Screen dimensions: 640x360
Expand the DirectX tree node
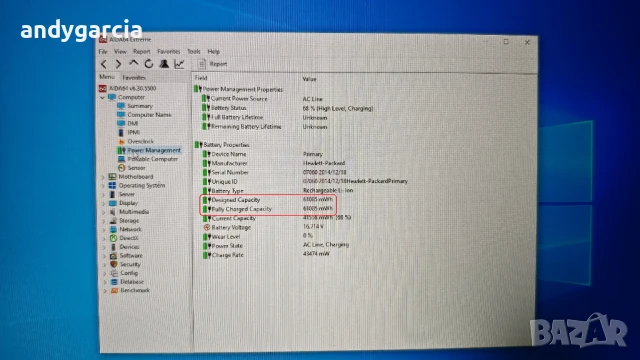tap(104, 238)
